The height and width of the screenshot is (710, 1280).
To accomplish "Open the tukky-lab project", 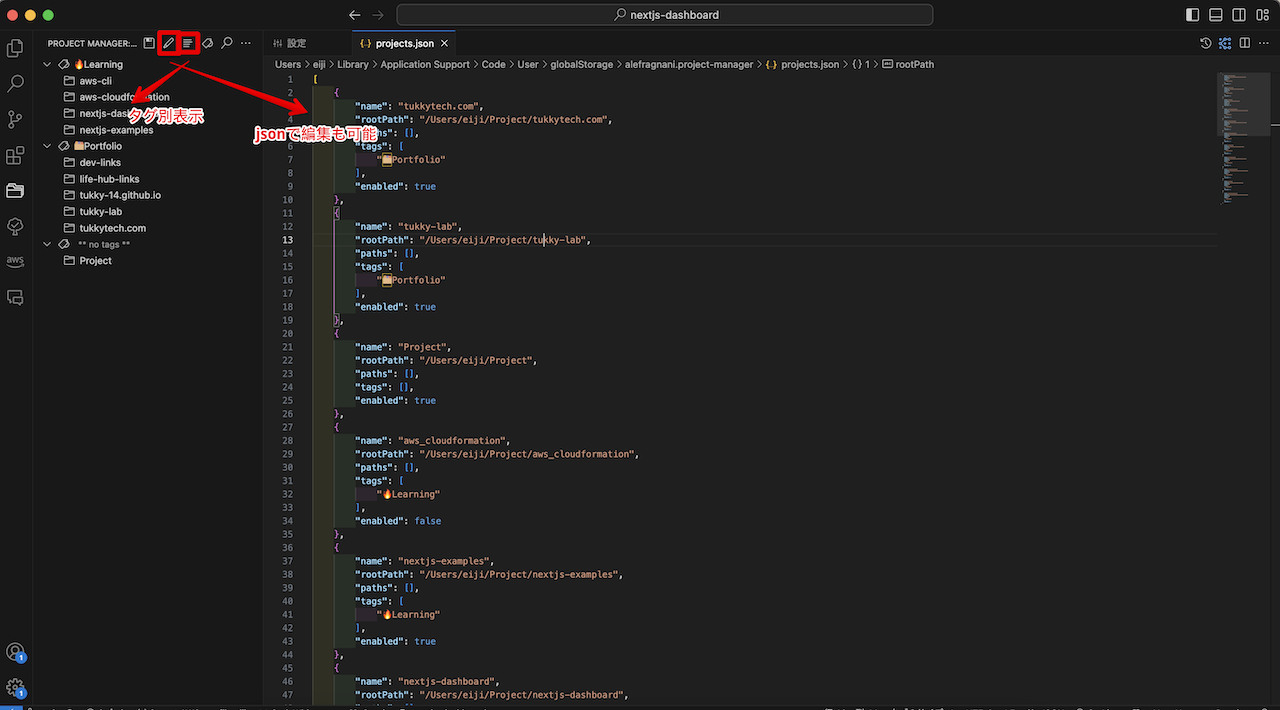I will click(x=101, y=212).
